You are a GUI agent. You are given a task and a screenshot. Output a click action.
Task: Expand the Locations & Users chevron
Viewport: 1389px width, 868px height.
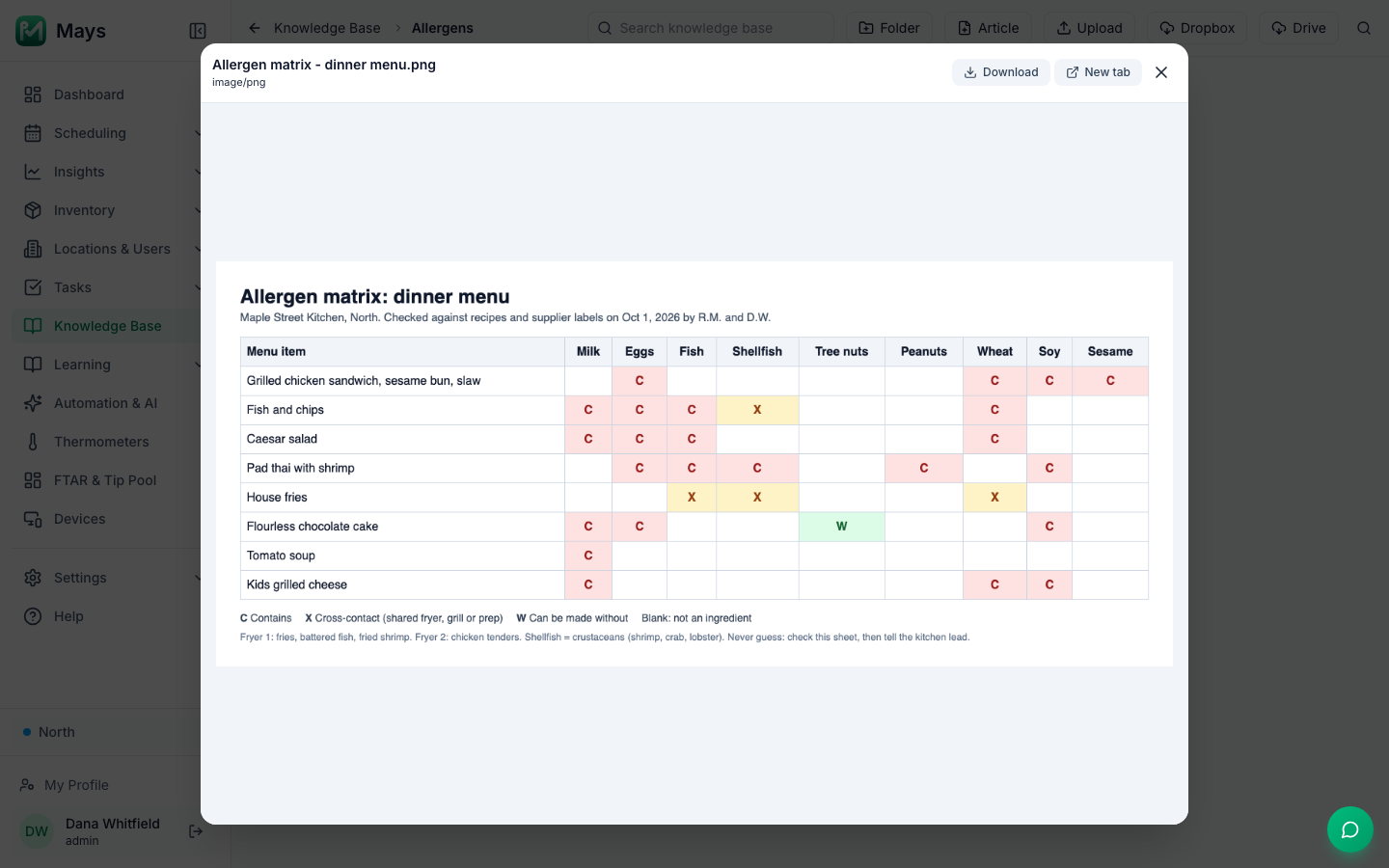point(198,249)
